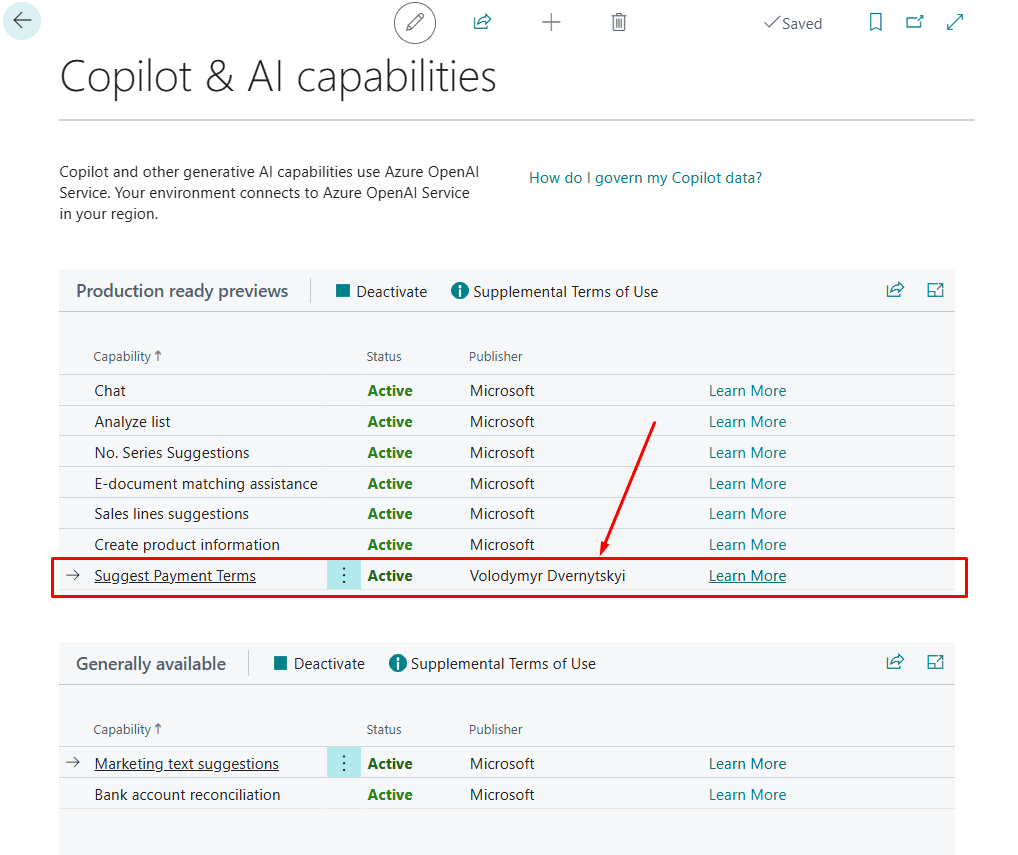
Task: Open row options for Suggest Payment Terms
Action: 343,575
